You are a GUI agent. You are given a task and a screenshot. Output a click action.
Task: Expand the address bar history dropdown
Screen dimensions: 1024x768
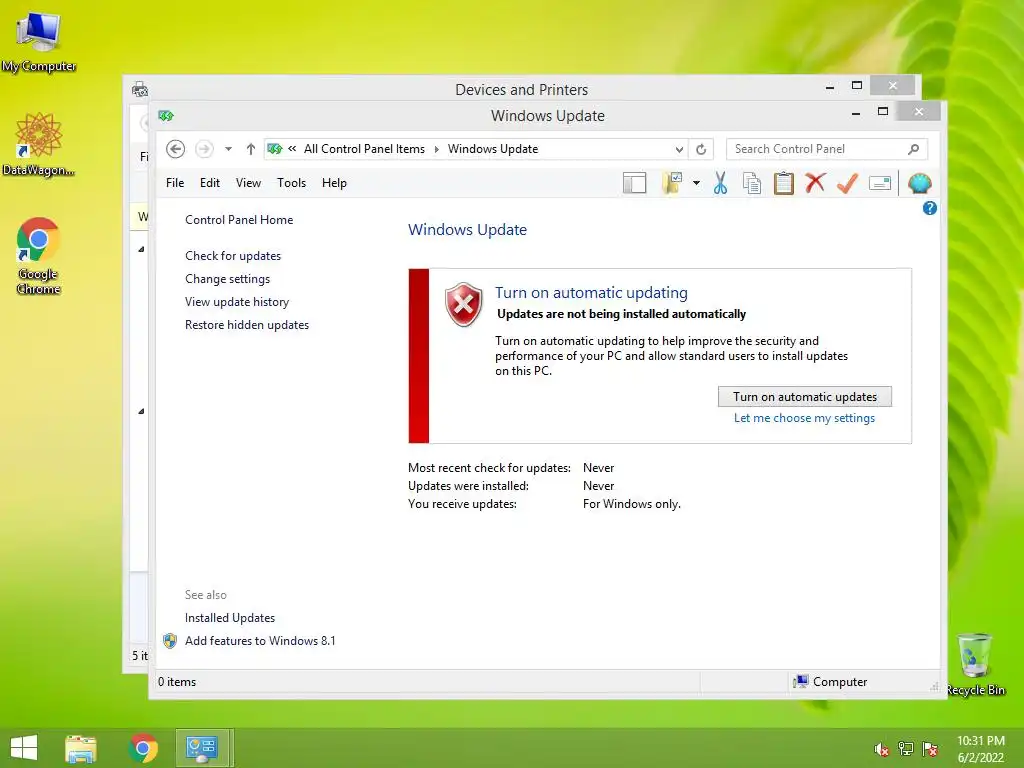679,149
